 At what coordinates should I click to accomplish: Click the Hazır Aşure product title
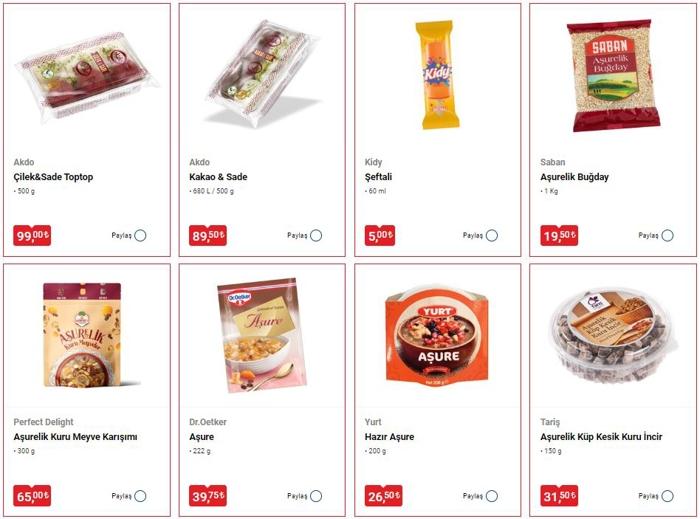tap(389, 437)
